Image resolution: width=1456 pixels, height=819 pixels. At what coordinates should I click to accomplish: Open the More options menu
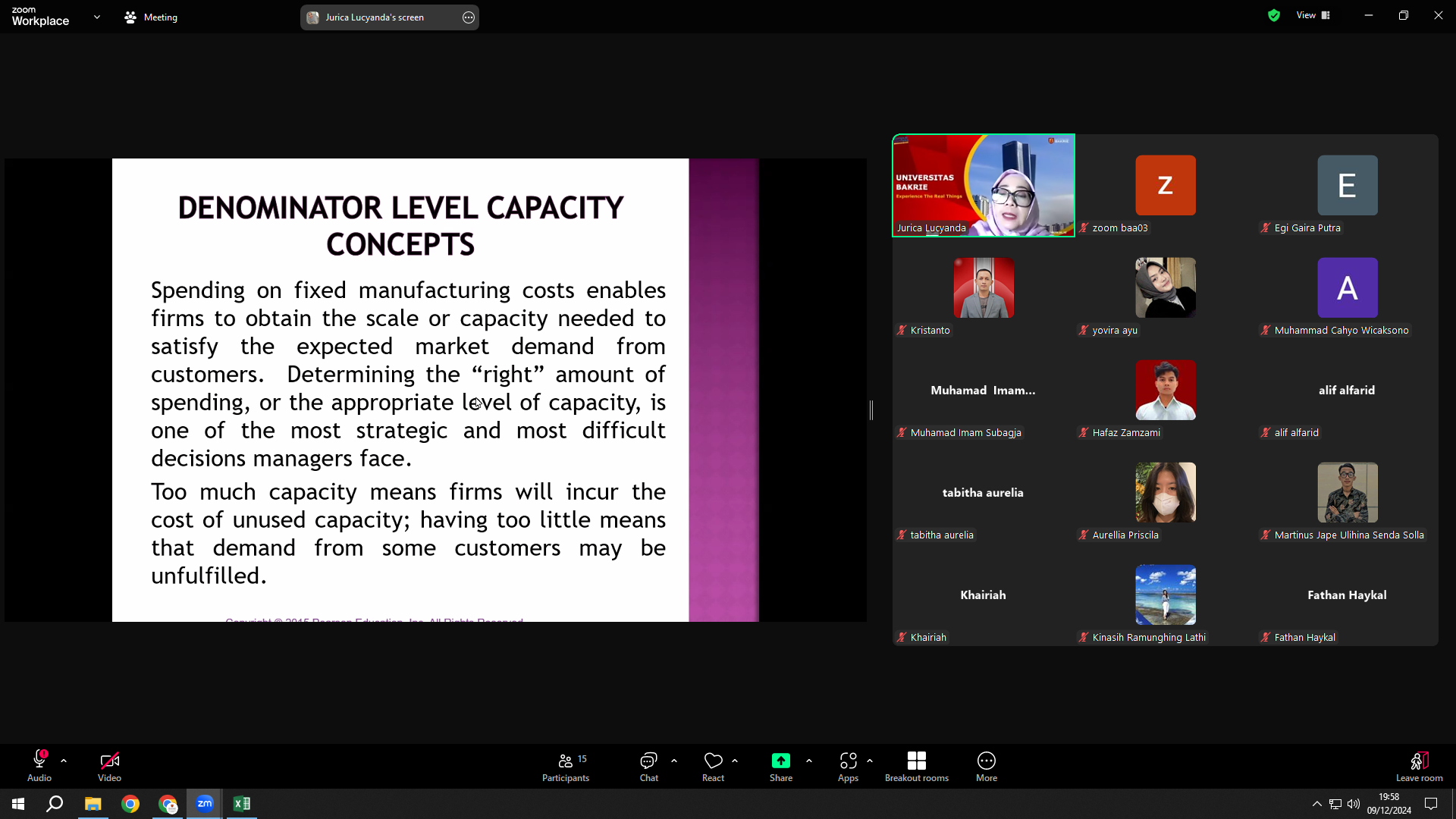(x=987, y=766)
